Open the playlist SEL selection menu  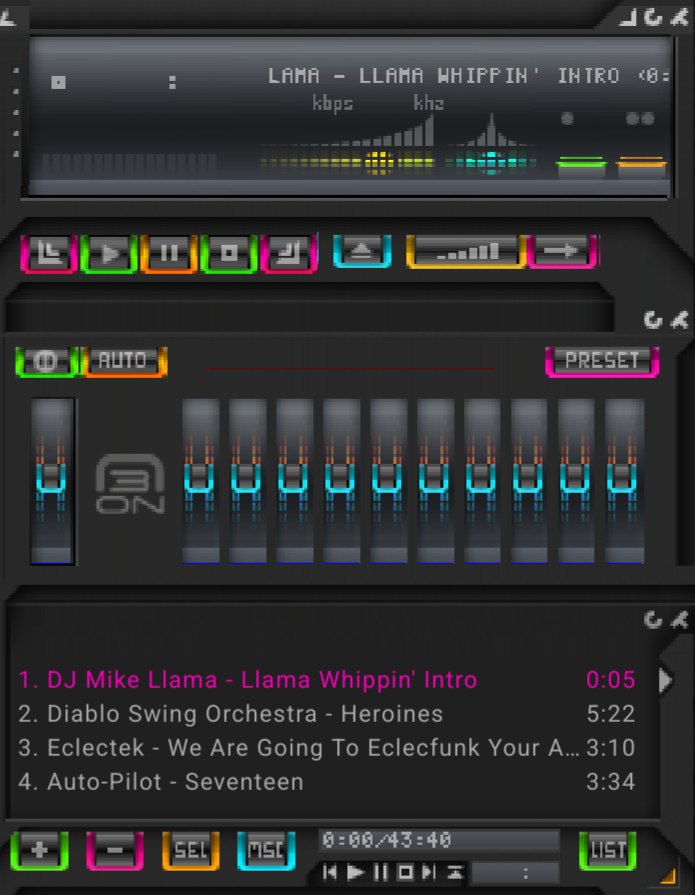(x=191, y=850)
